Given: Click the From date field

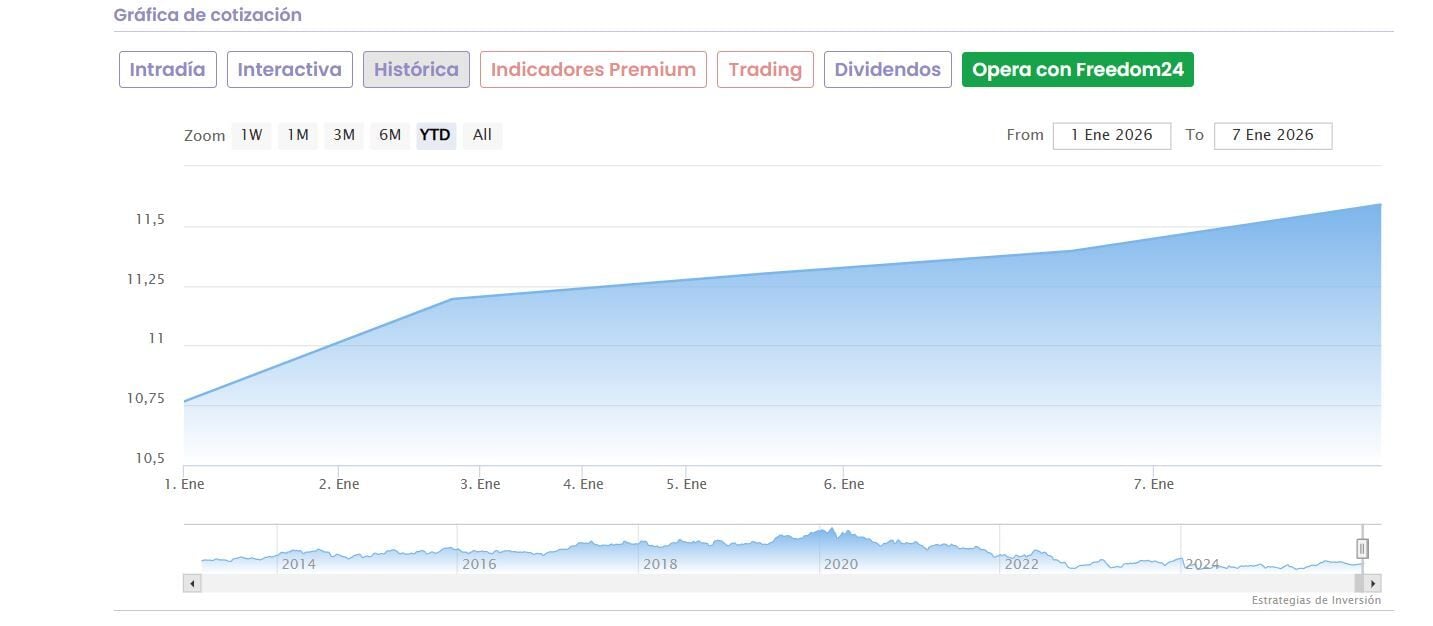Looking at the screenshot, I should click(1111, 135).
